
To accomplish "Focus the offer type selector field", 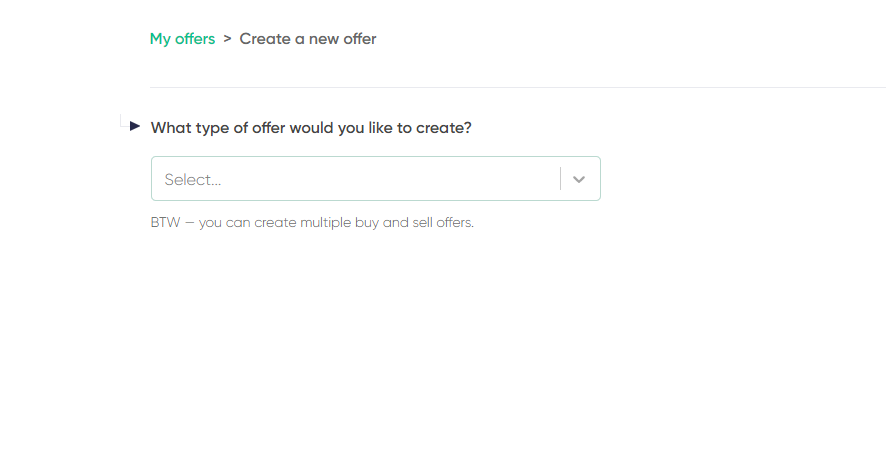I will 376,179.
